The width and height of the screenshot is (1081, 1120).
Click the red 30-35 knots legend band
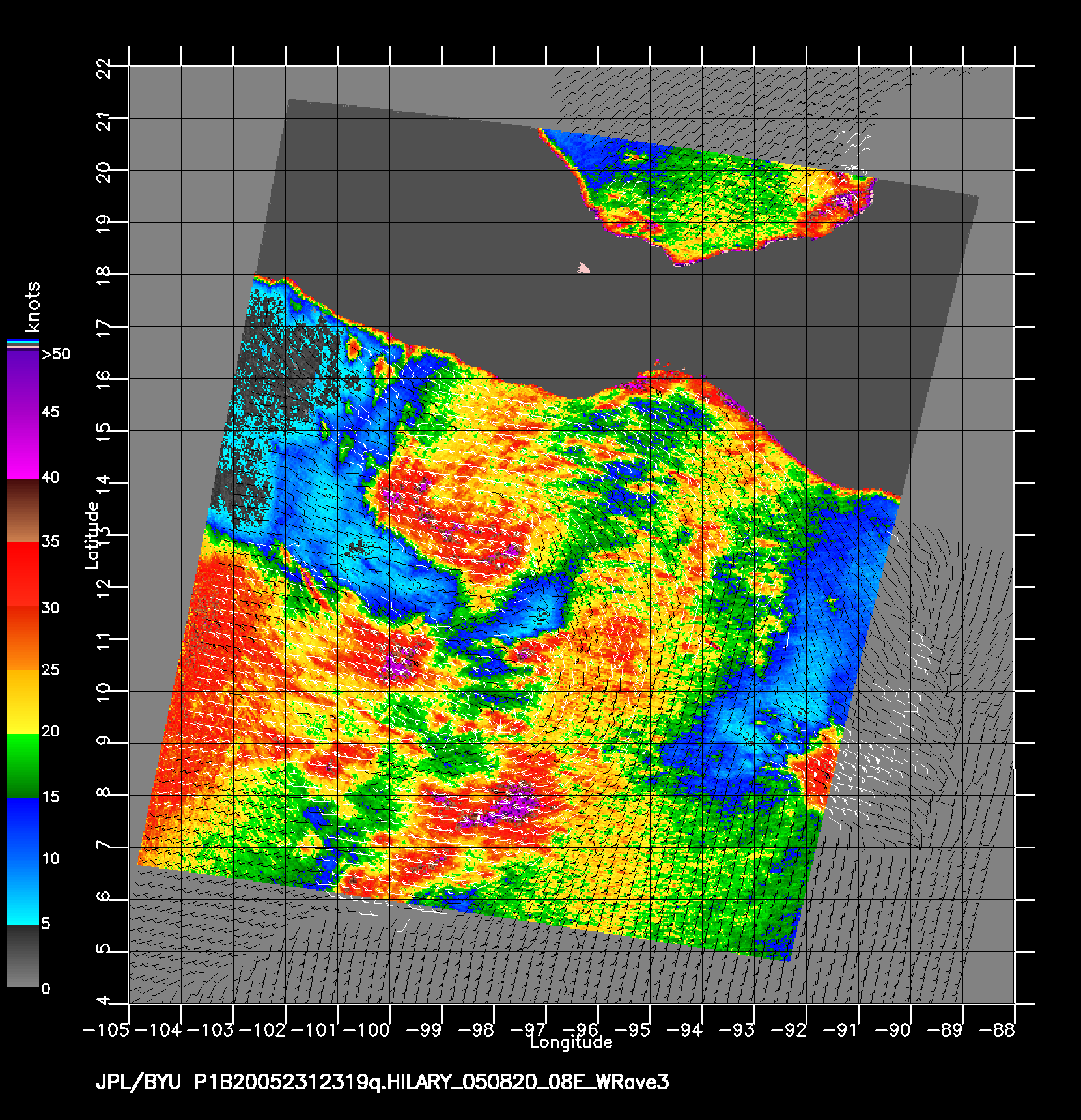tap(23, 575)
